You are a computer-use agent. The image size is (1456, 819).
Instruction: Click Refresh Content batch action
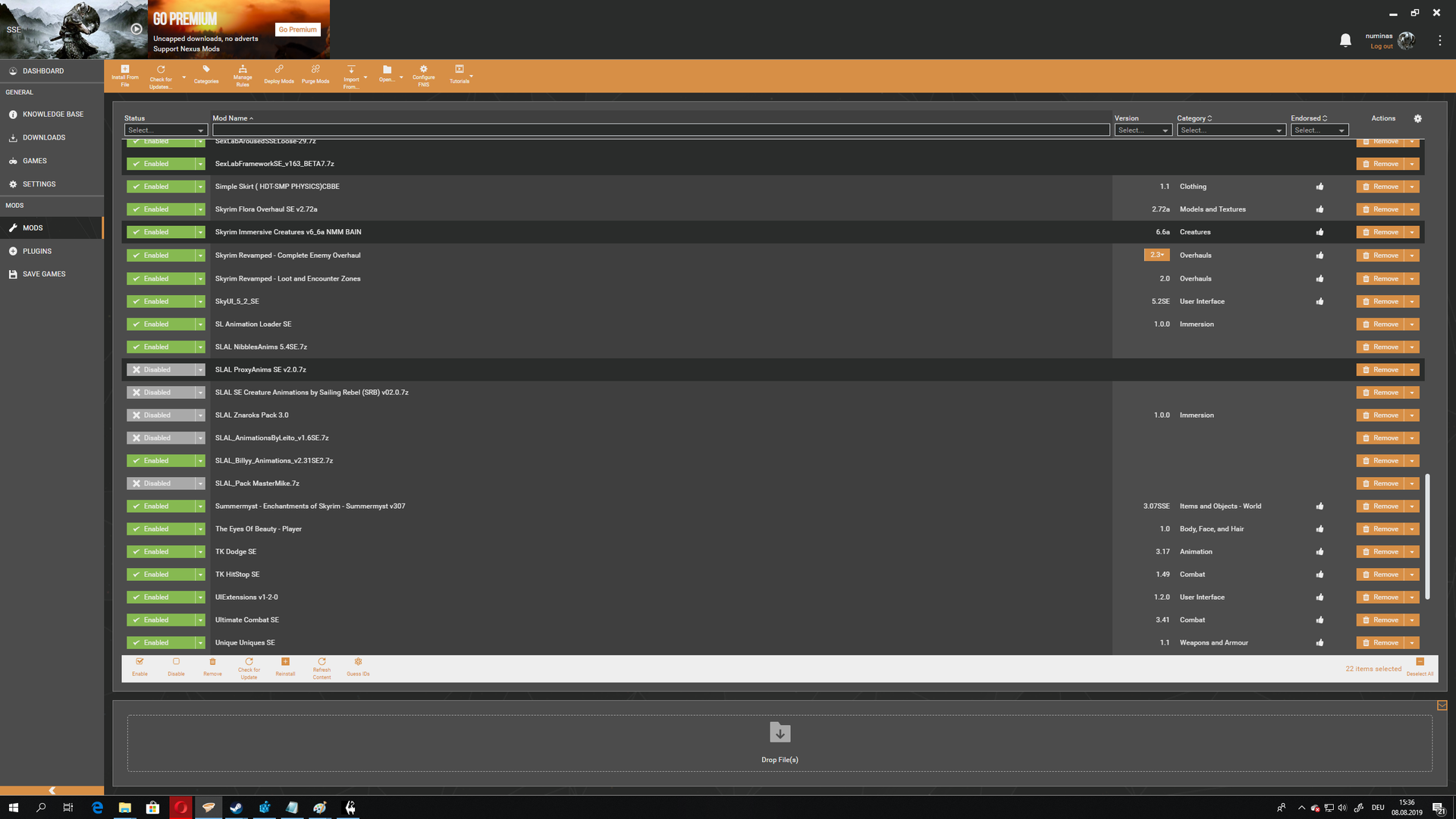coord(322,668)
